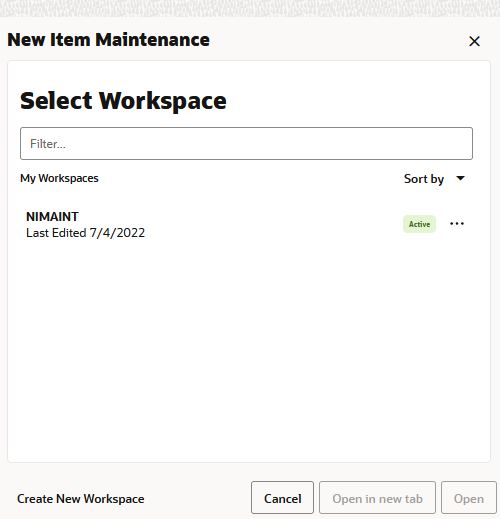Click the My Workspaces label
The image size is (500, 519).
click(59, 178)
